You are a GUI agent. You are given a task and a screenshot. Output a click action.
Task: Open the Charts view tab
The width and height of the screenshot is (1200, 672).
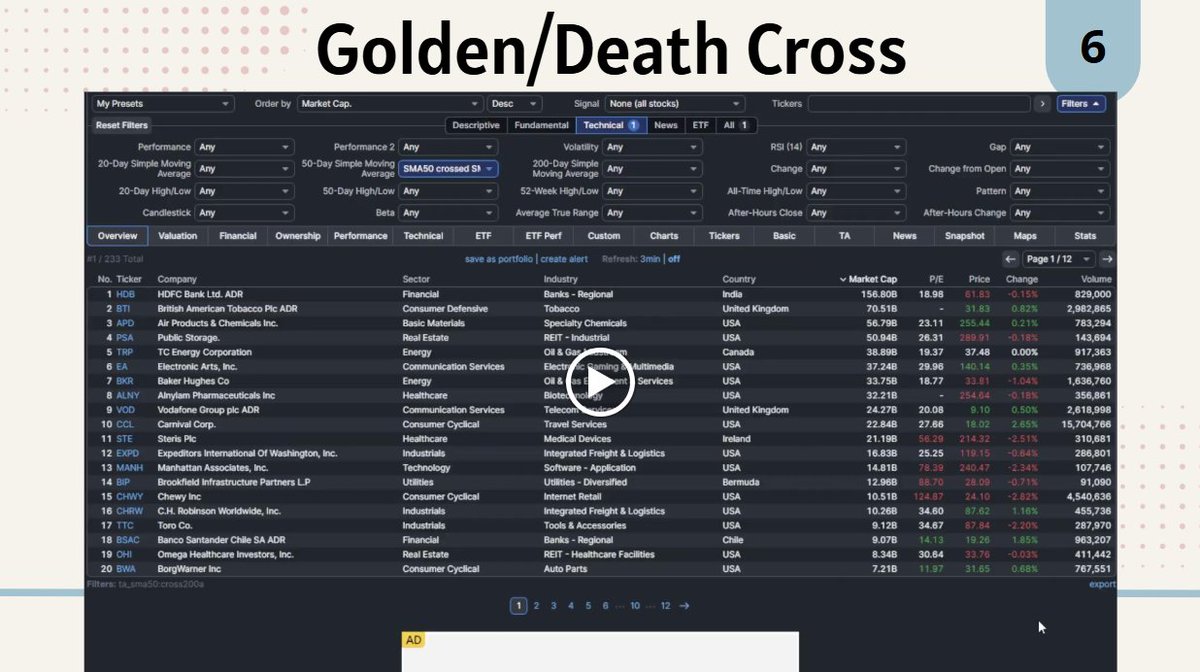tap(664, 236)
